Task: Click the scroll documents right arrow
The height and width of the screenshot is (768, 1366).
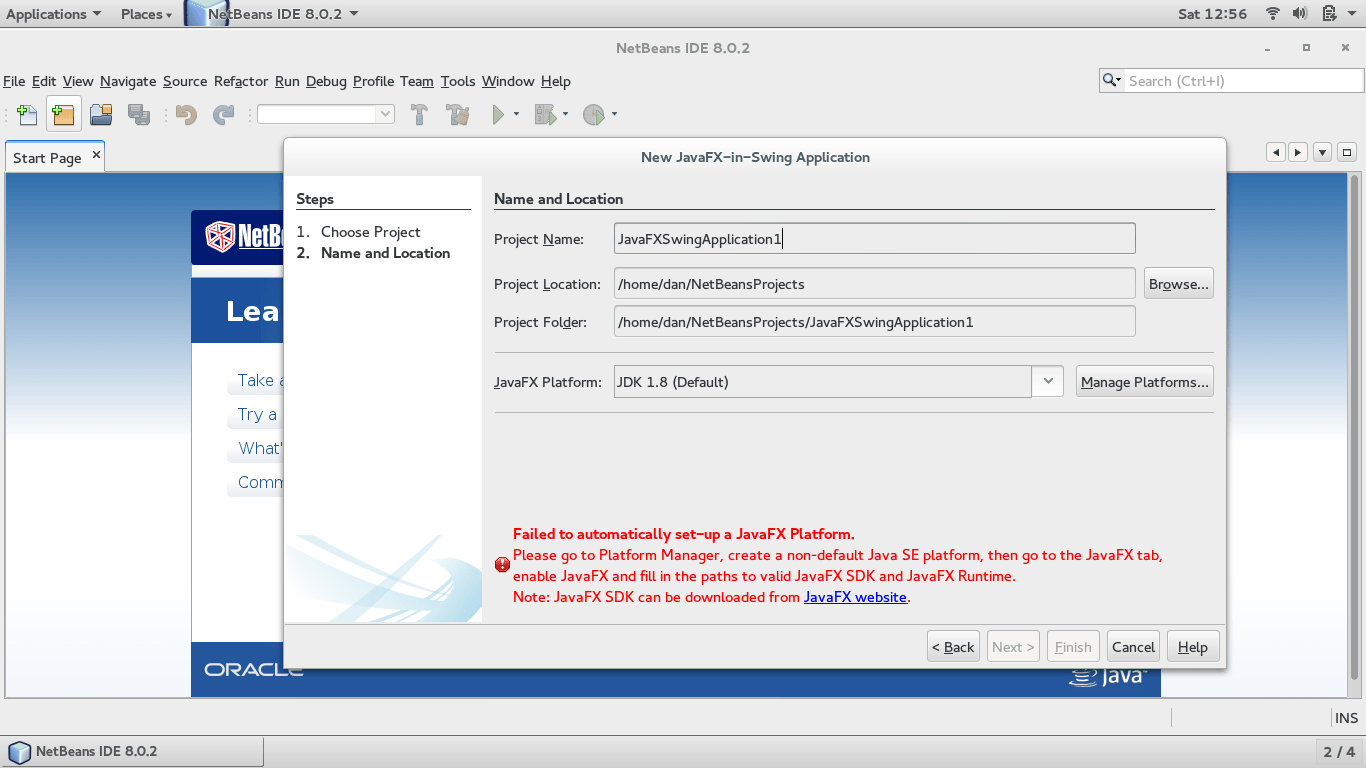Action: [1298, 152]
